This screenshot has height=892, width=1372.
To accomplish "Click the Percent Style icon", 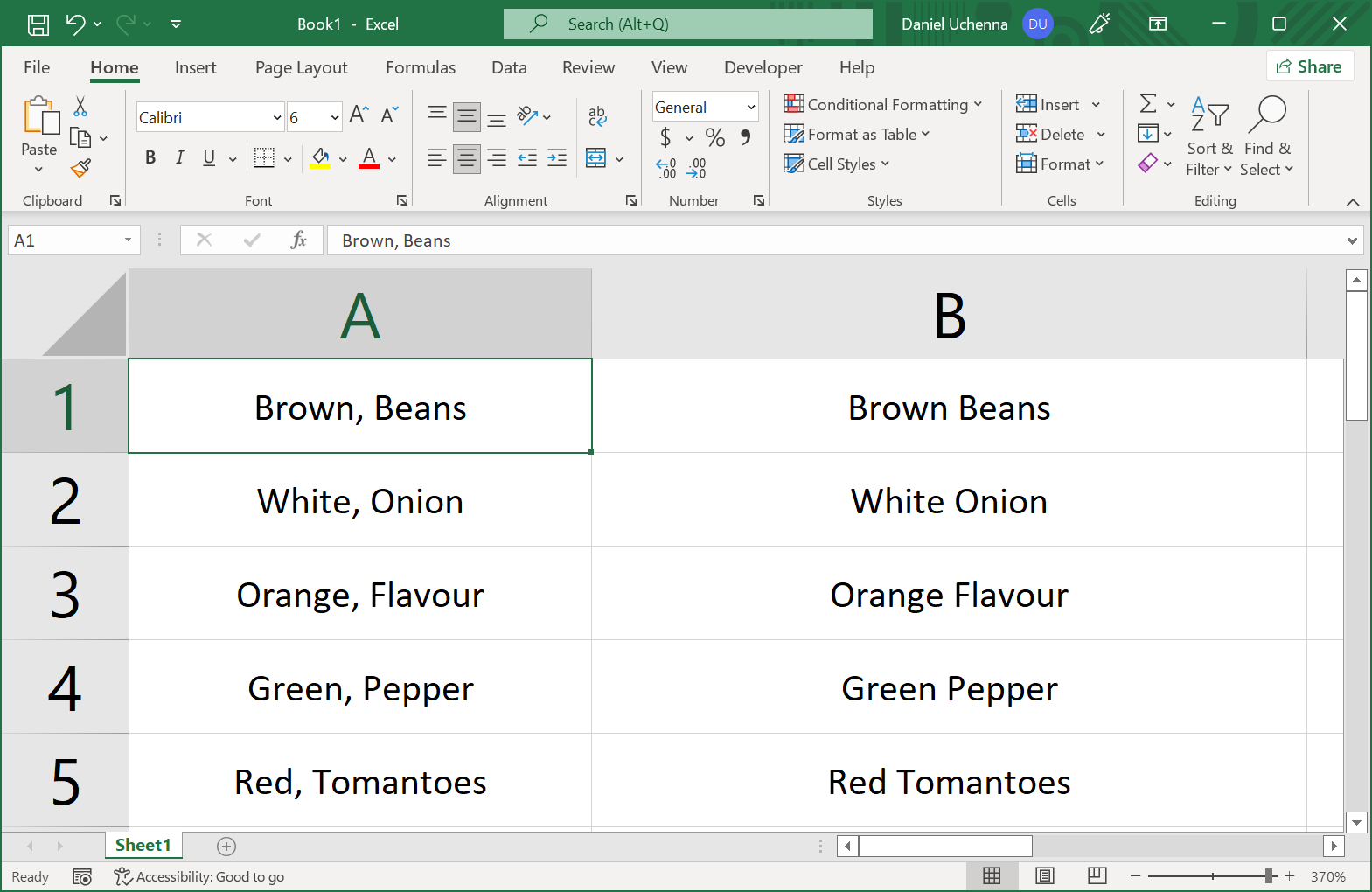I will click(x=714, y=137).
